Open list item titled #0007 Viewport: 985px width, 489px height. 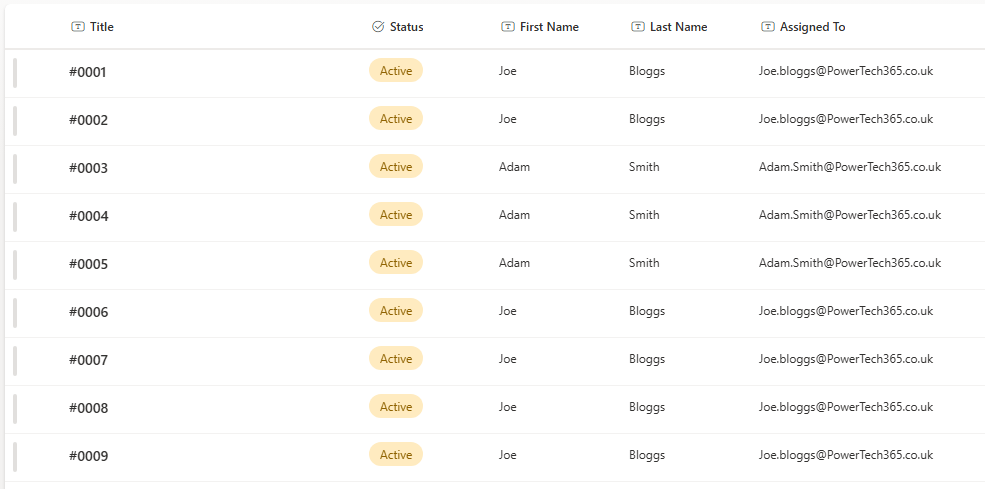pos(88,360)
